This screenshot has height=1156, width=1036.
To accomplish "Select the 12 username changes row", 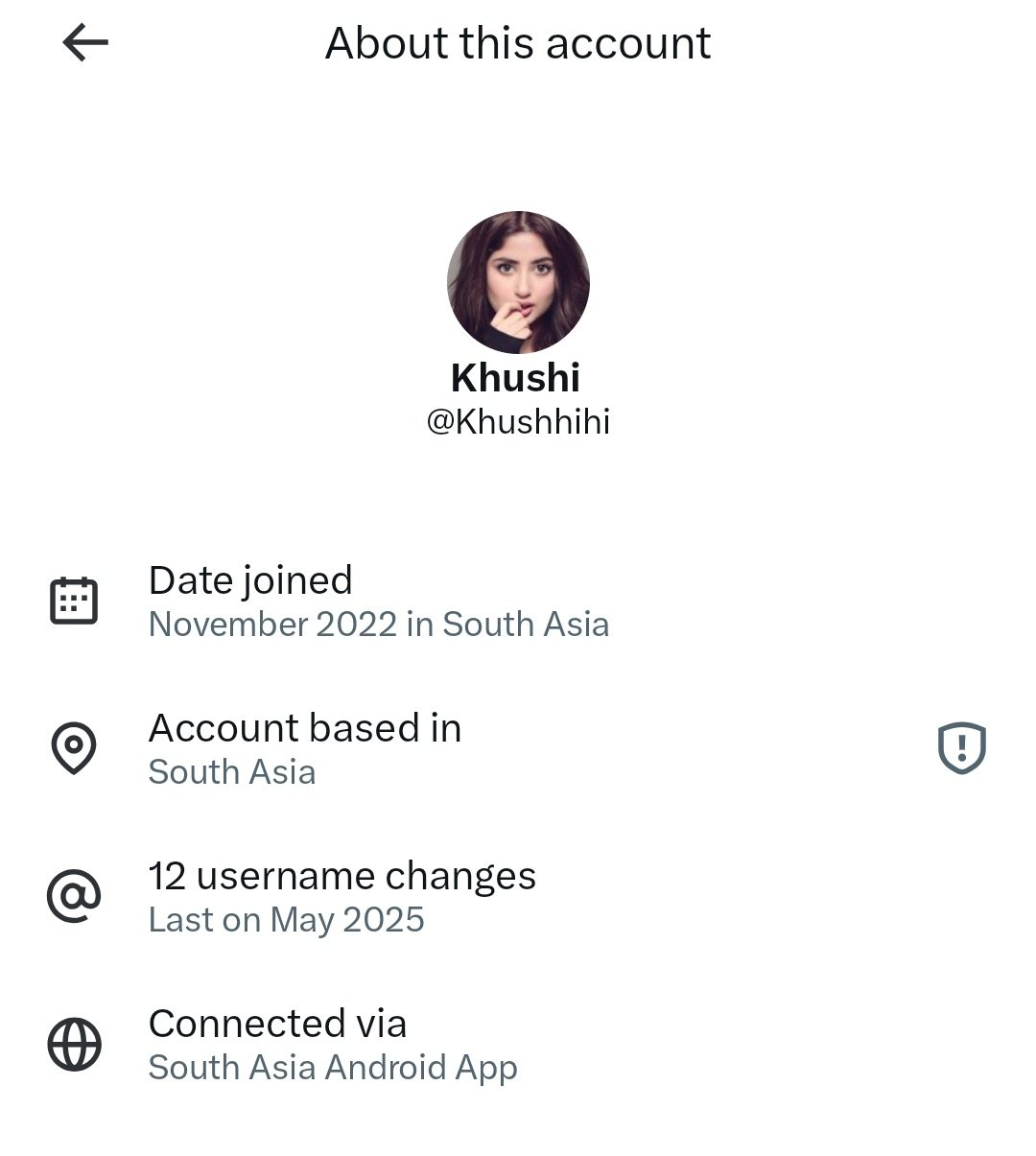I will point(342,876).
